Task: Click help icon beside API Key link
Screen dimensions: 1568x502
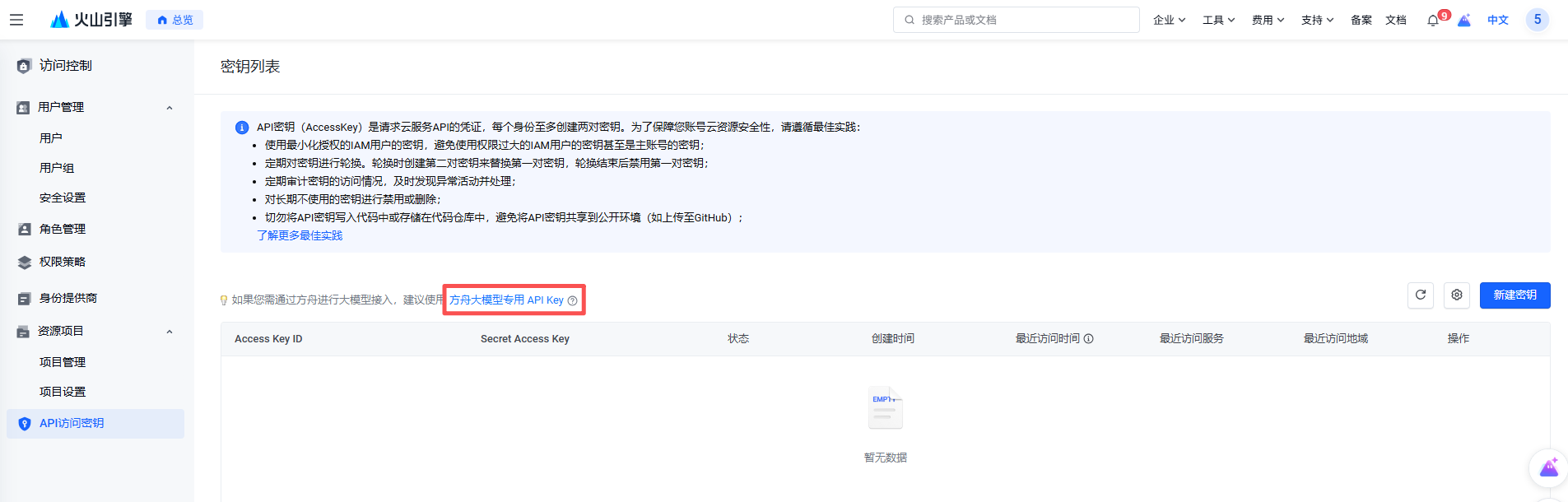Action: (573, 300)
